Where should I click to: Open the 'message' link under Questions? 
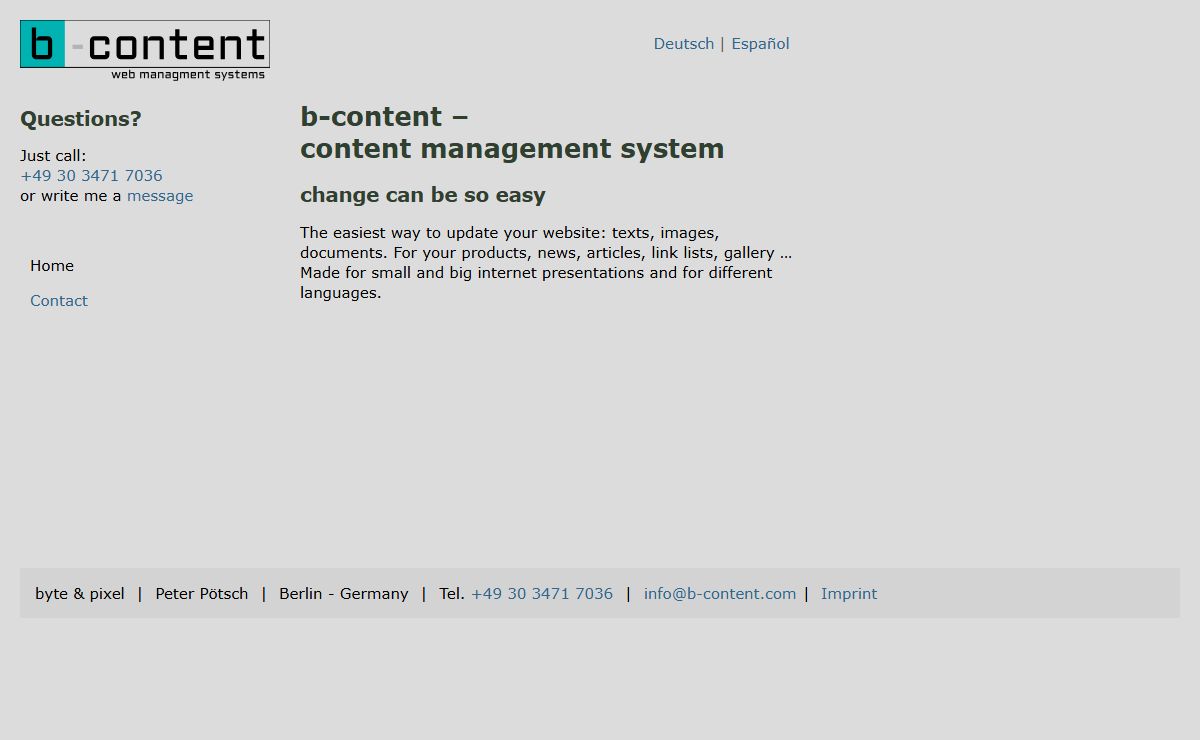pyautogui.click(x=160, y=196)
